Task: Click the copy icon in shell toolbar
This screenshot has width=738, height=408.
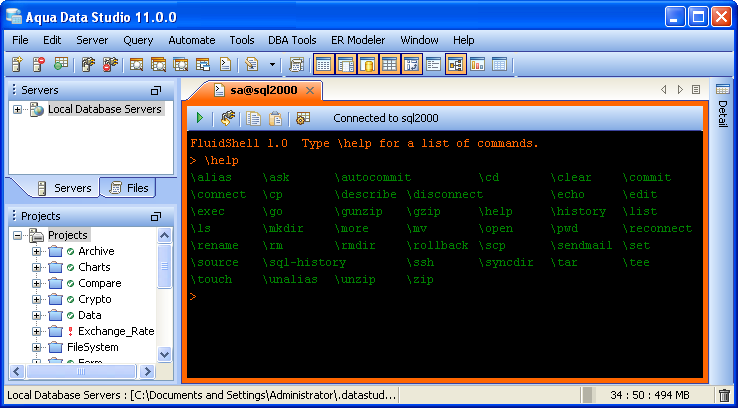Action: pyautogui.click(x=254, y=118)
